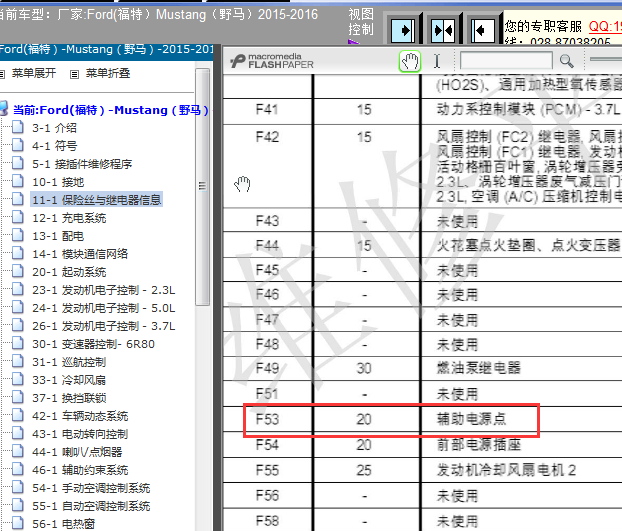Click the Macromedia FlashPaper logo
Screen dimensions: 622x531
coord(272,61)
